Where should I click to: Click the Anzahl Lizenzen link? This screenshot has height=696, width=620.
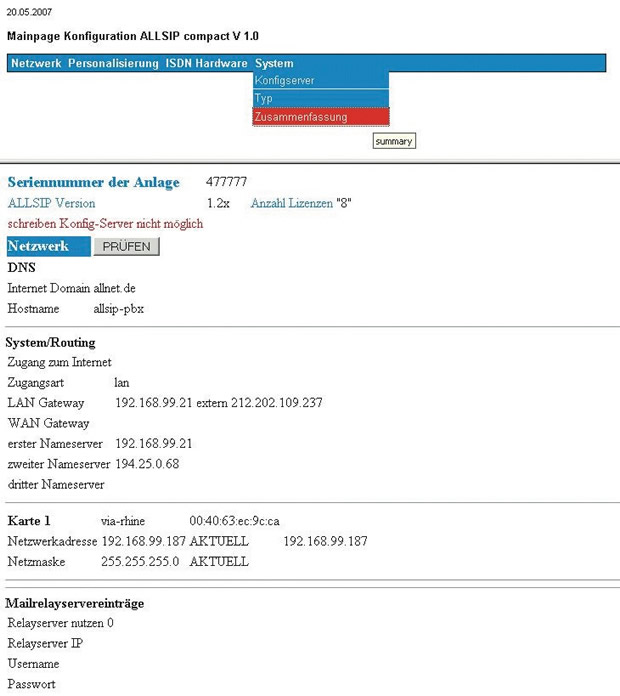click(x=292, y=203)
